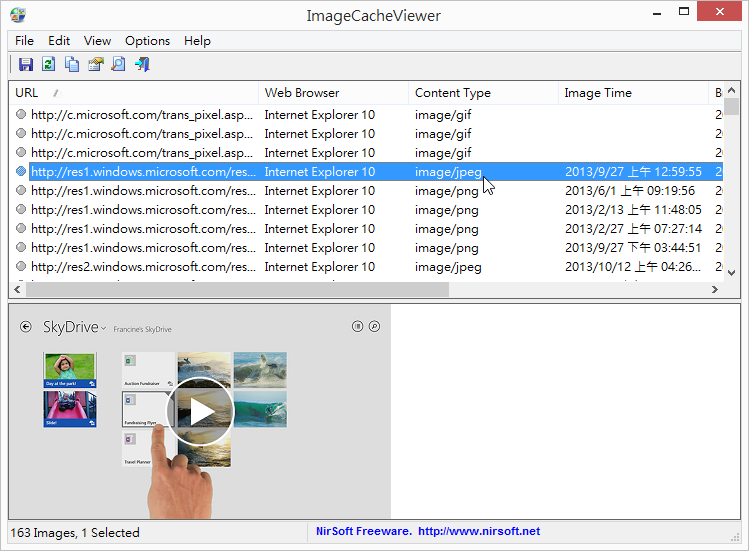Viewport: 749px width, 551px height.
Task: Click the row icon for the 2013/2/13 image
Action: pyautogui.click(x=21, y=209)
